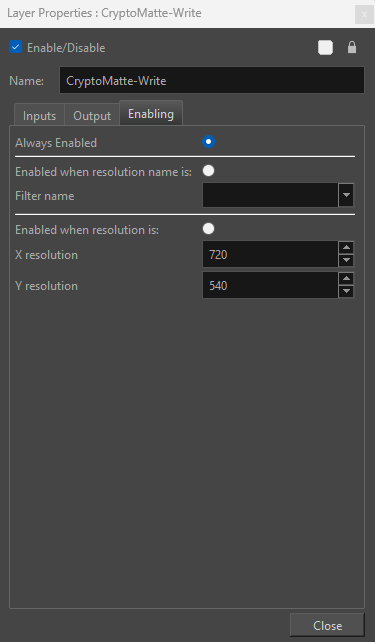The width and height of the screenshot is (375, 642).
Task: Switch to the Output tab
Action: pos(92,115)
